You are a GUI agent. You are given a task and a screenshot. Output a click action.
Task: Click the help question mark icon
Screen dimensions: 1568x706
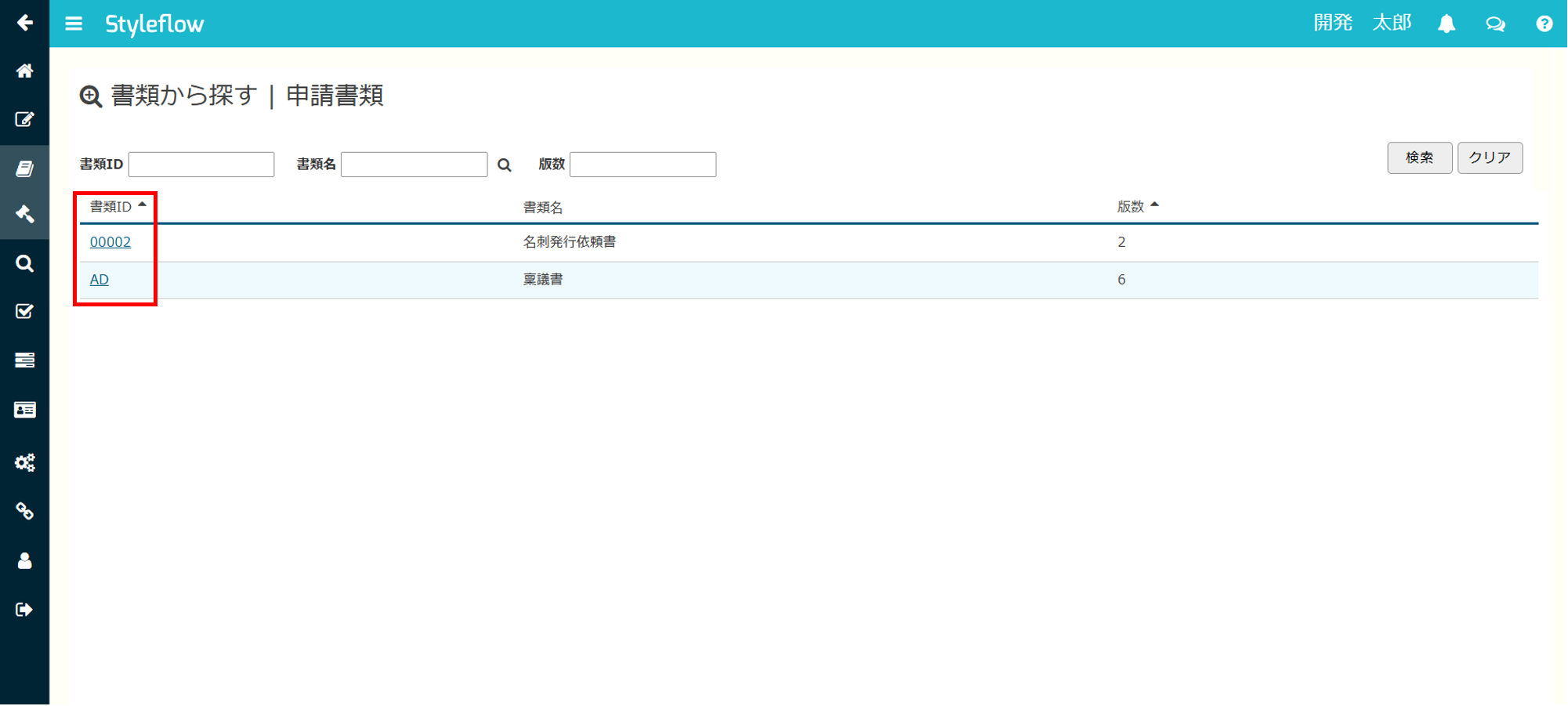click(1544, 24)
